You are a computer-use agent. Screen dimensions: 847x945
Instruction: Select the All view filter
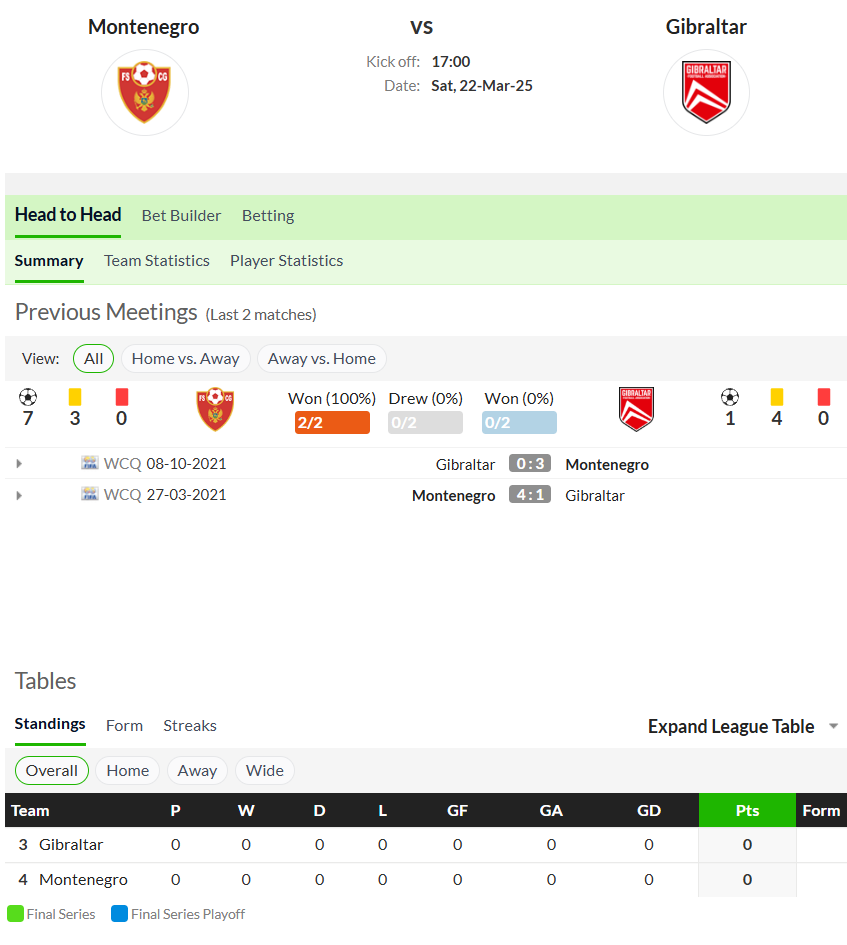pyautogui.click(x=93, y=359)
